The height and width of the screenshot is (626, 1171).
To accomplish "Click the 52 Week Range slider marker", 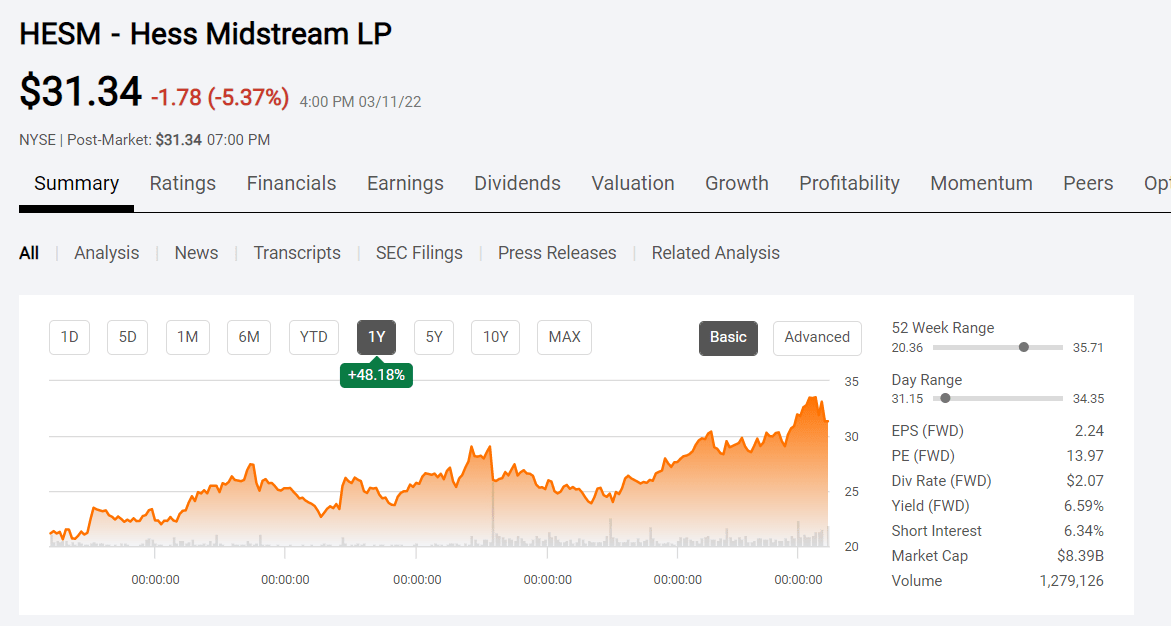I will (x=1022, y=347).
